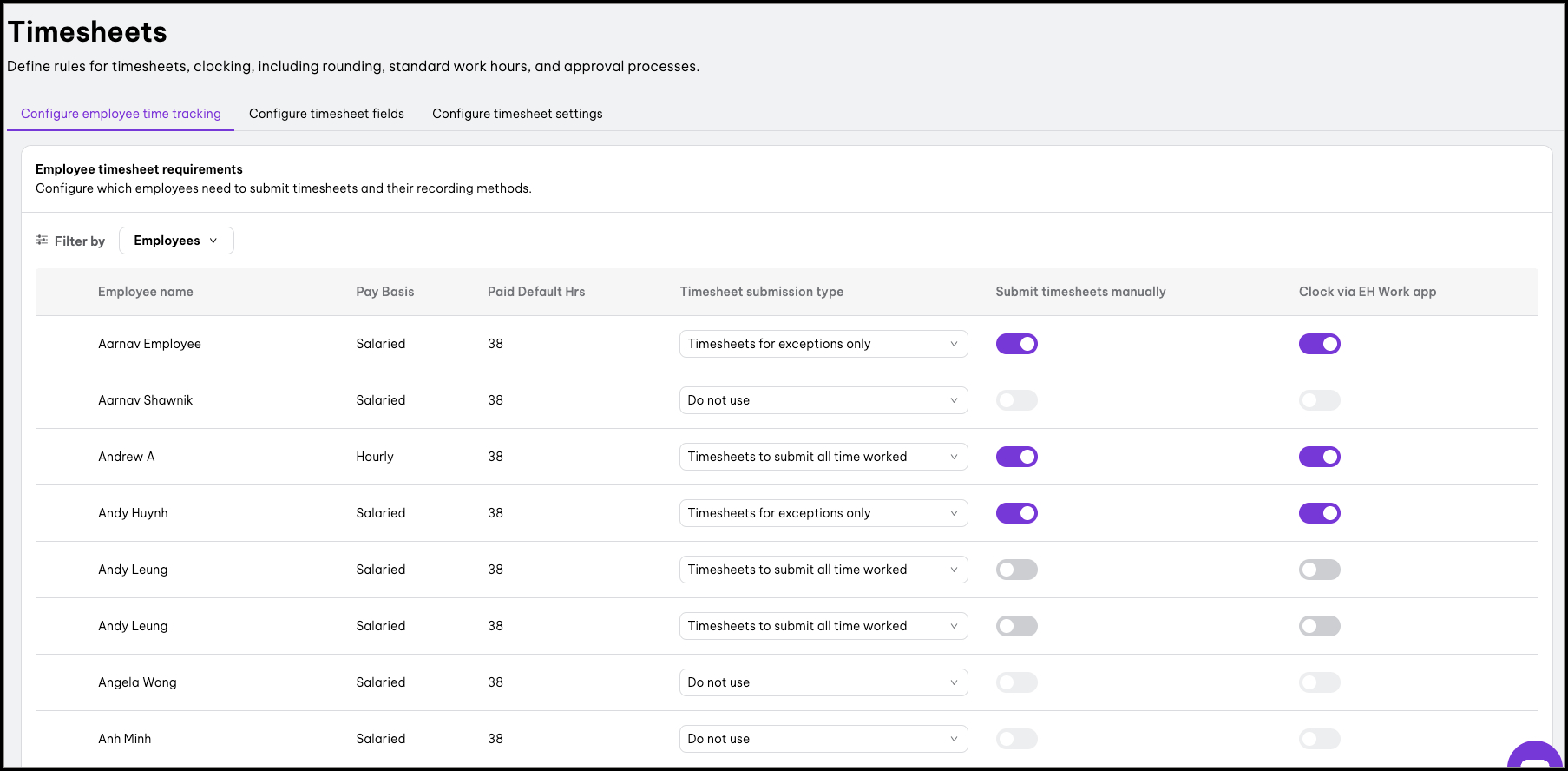1568x771 pixels.
Task: Open submission type dropdown for Andy Huynh
Action: [823, 513]
